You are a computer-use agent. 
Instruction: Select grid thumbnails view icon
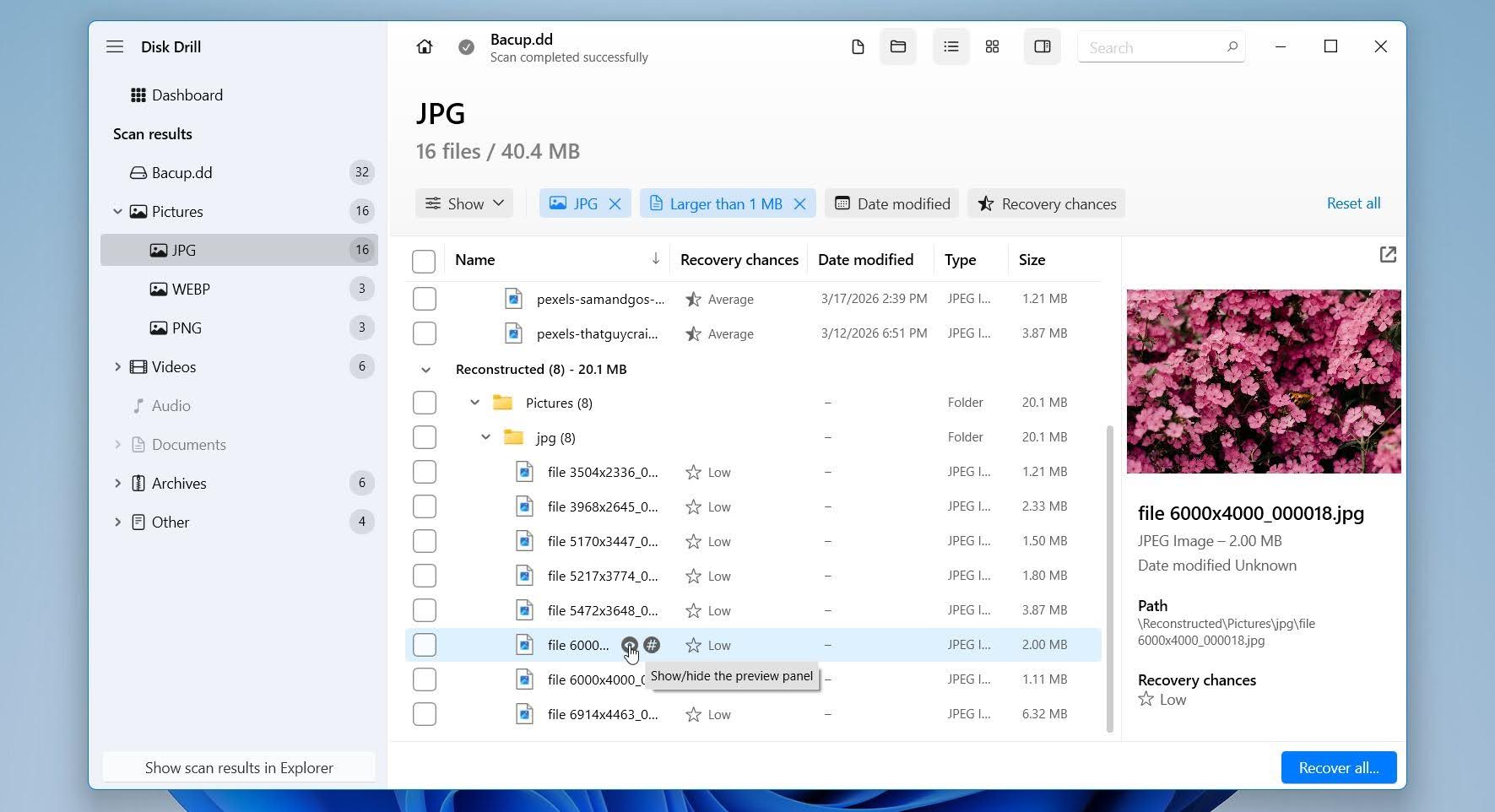(x=993, y=46)
